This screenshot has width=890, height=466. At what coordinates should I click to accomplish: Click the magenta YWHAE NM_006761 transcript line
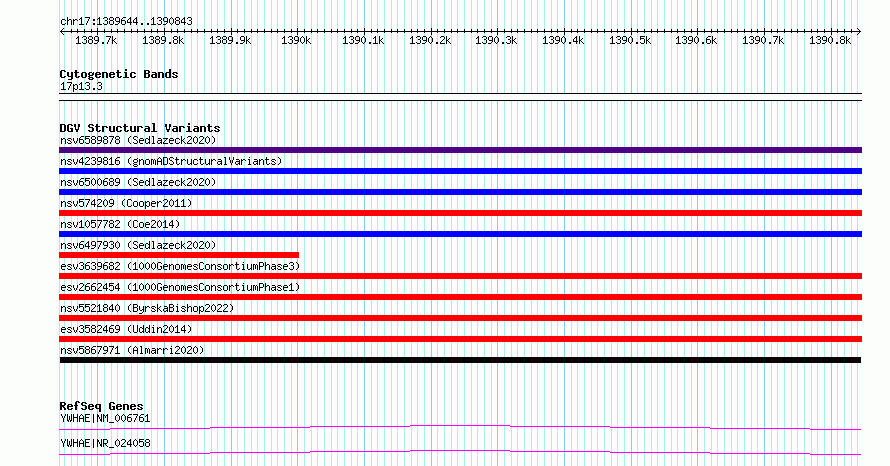pyautogui.click(x=460, y=427)
